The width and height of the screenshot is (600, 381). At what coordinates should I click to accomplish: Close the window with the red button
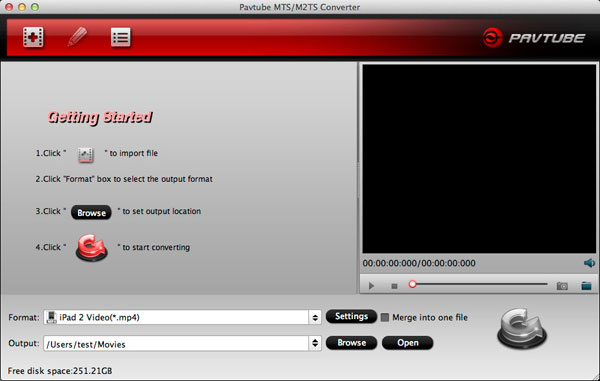click(x=9, y=7)
